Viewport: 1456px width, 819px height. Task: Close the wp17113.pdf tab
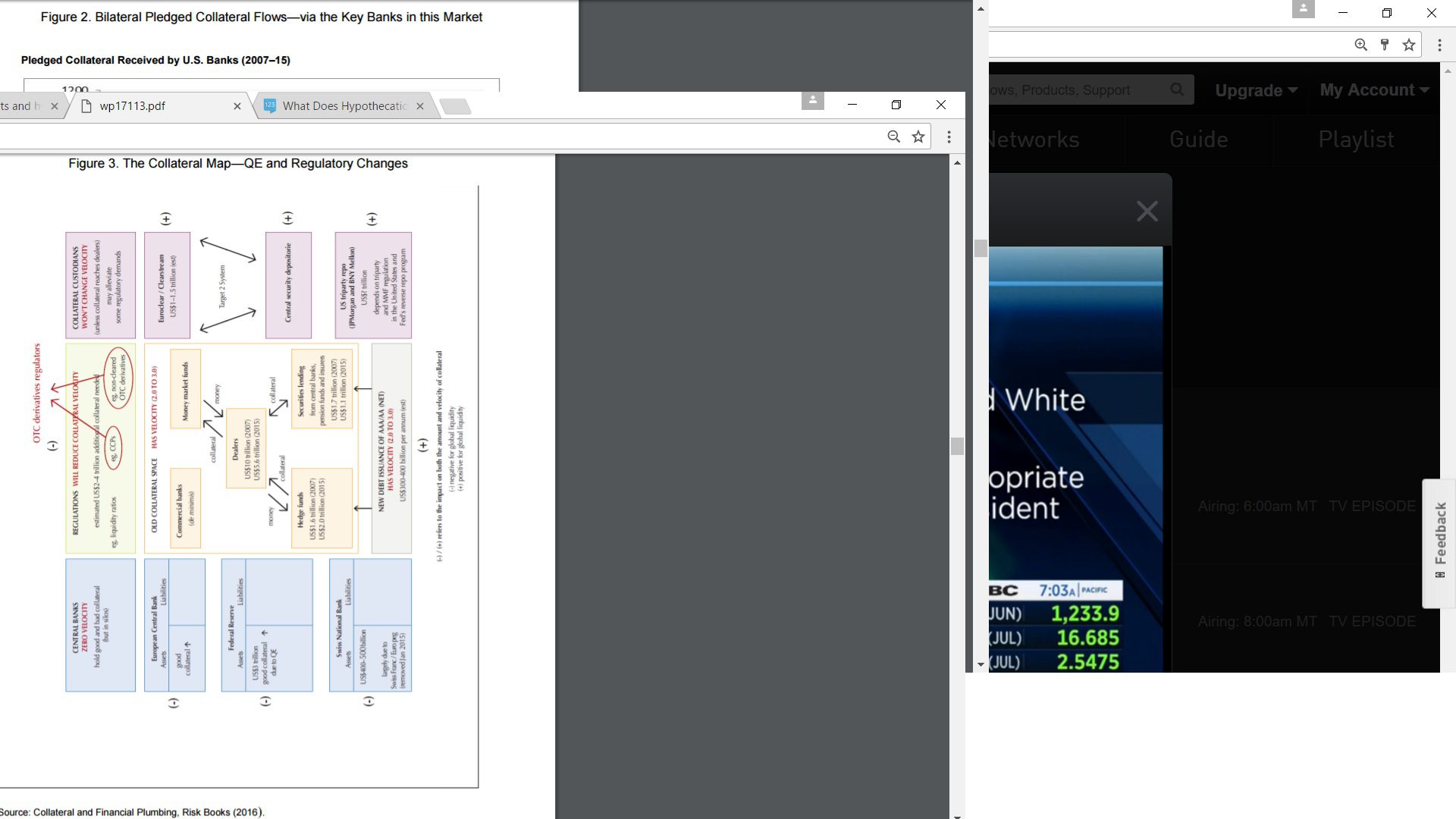coord(237,106)
